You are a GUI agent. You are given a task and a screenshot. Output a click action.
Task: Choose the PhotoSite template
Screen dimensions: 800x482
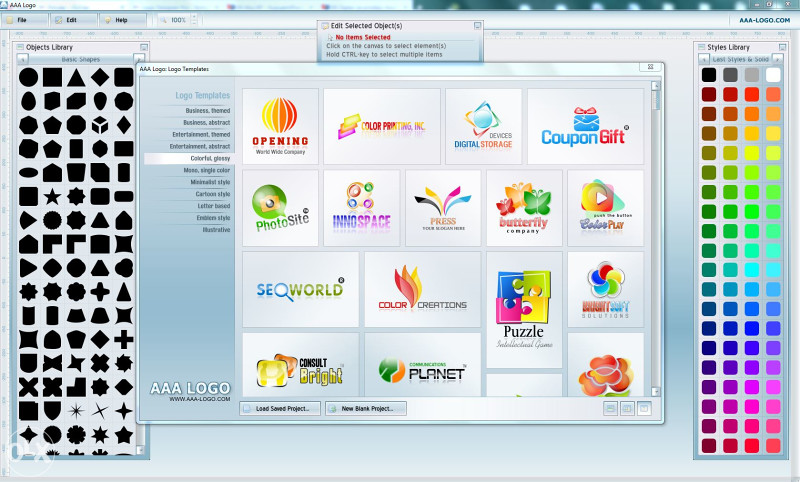point(280,208)
